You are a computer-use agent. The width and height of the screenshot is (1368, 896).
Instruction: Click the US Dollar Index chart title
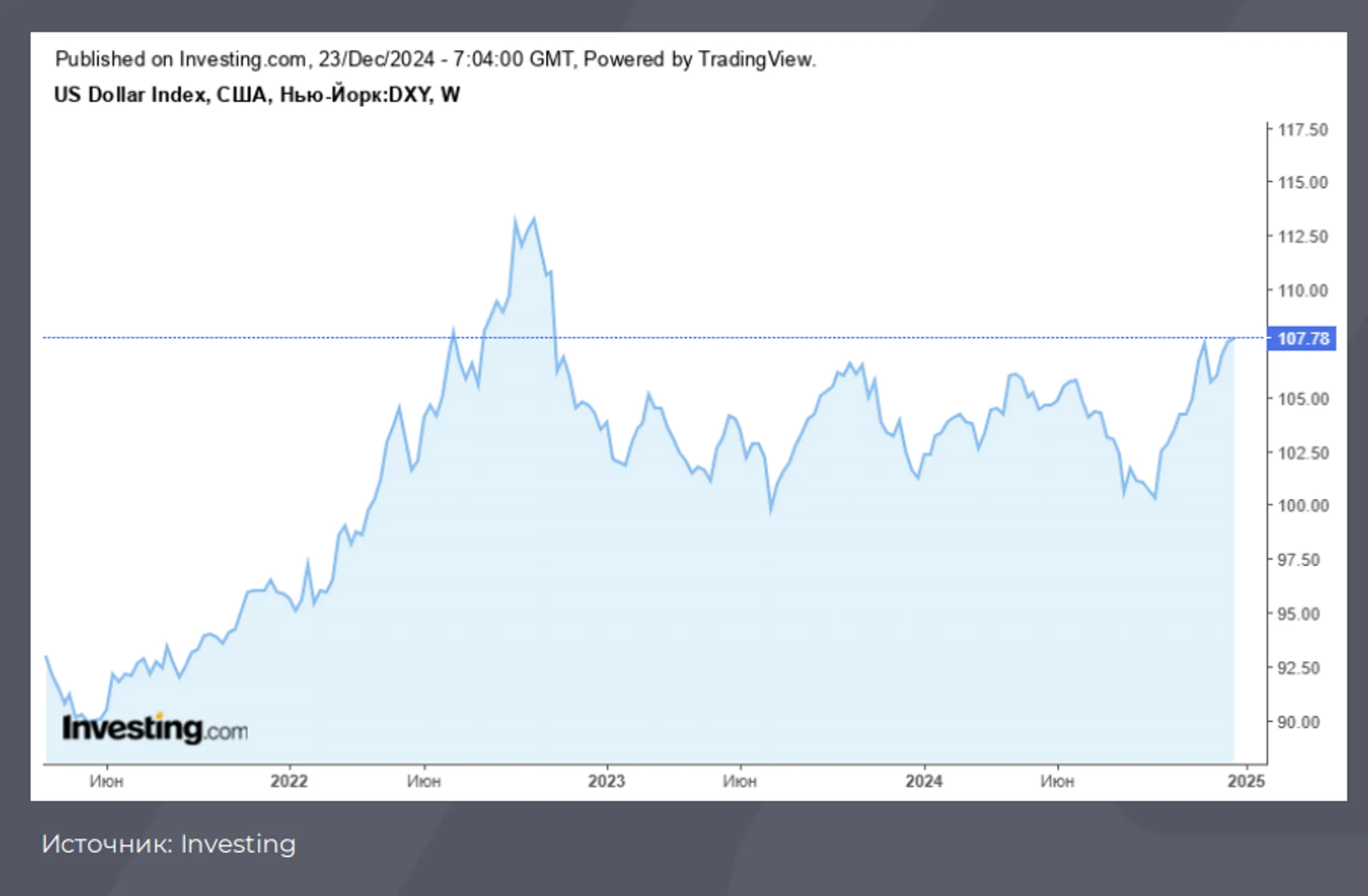pyautogui.click(x=257, y=94)
